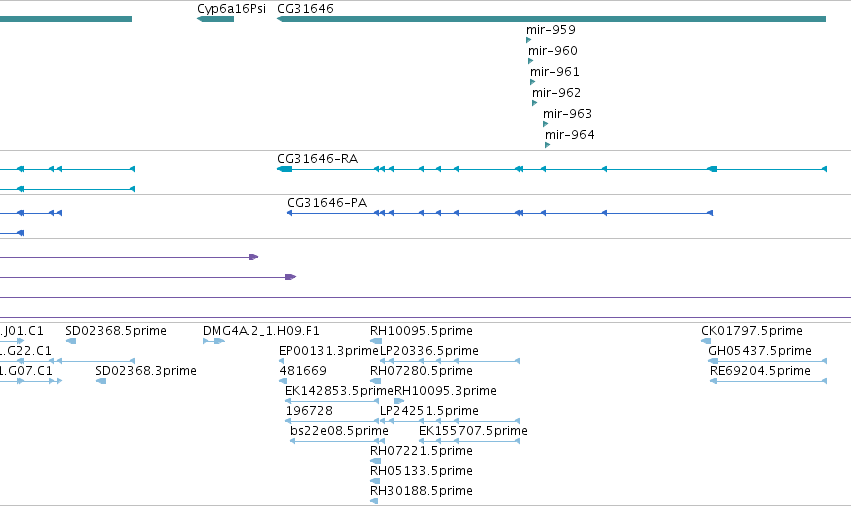The width and height of the screenshot is (851, 506).
Task: Select the SD02368.5prime EST label
Action: 116,331
